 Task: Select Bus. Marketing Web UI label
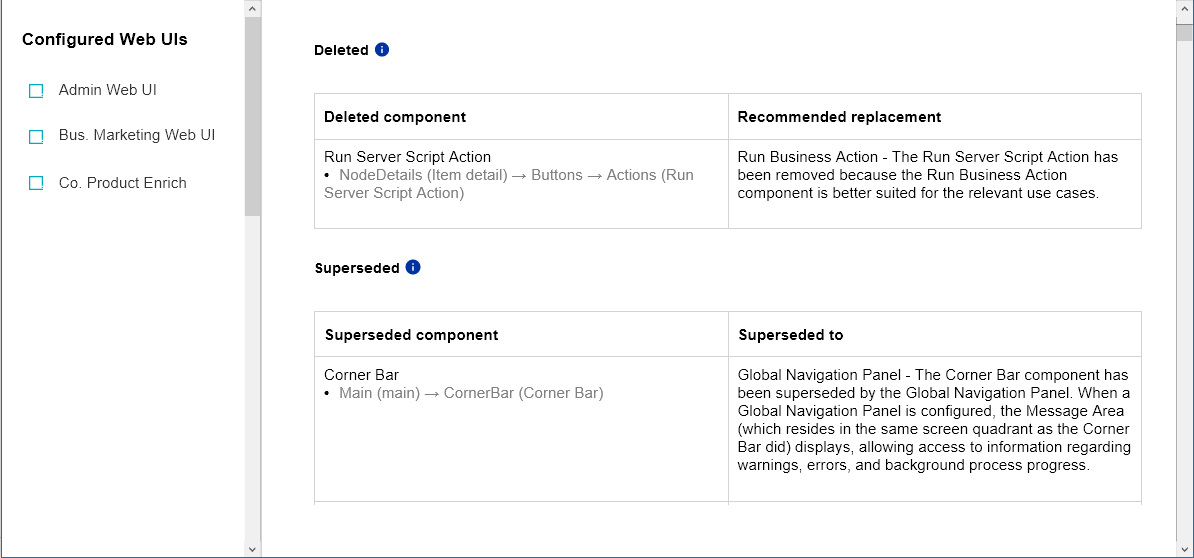point(137,135)
